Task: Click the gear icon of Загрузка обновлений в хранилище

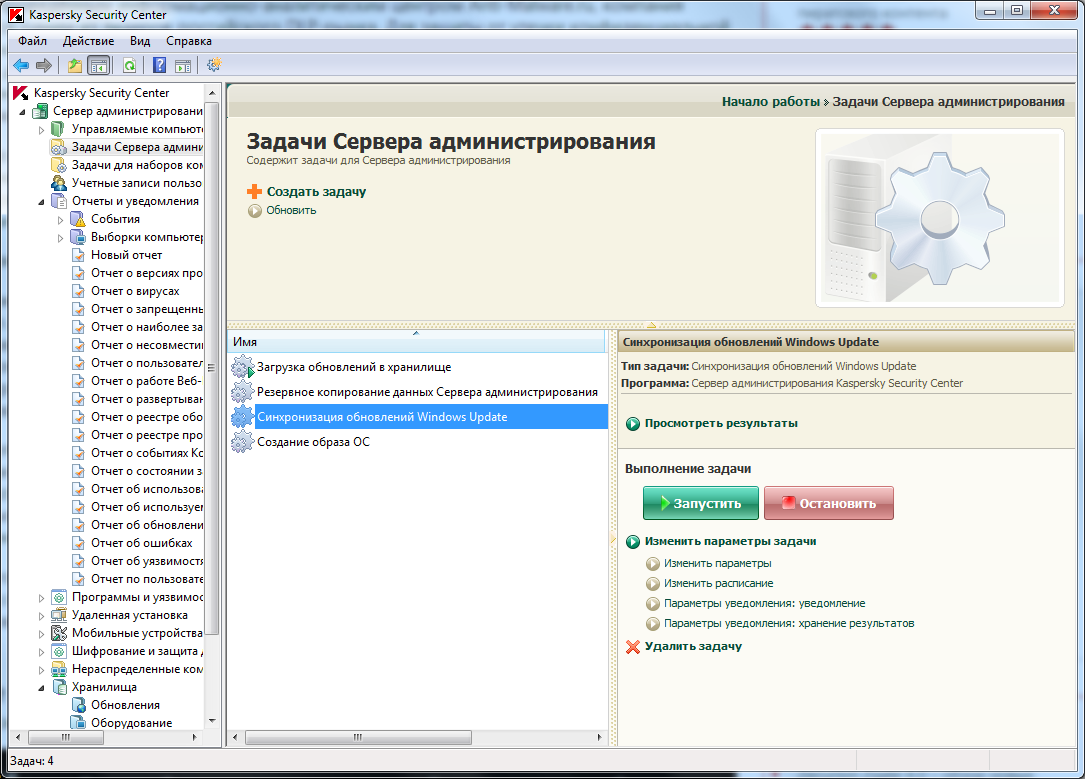Action: pos(243,367)
